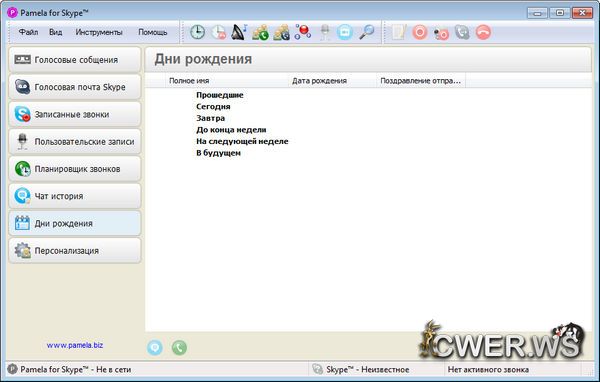Sort by Дата рождения column header

(x=332, y=81)
